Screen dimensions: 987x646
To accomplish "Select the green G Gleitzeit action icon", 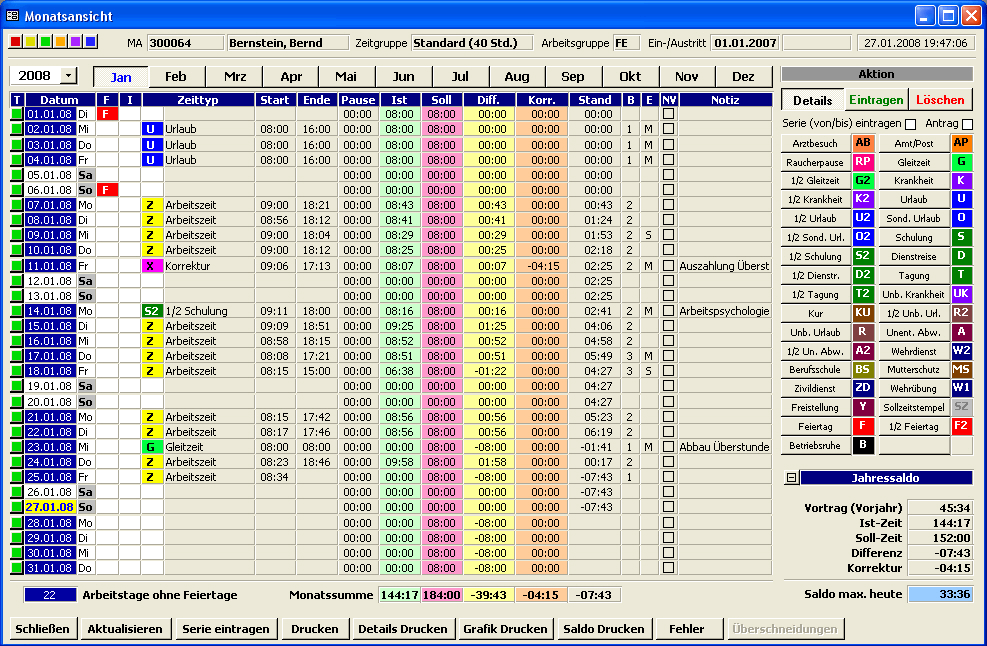I will pos(961,162).
